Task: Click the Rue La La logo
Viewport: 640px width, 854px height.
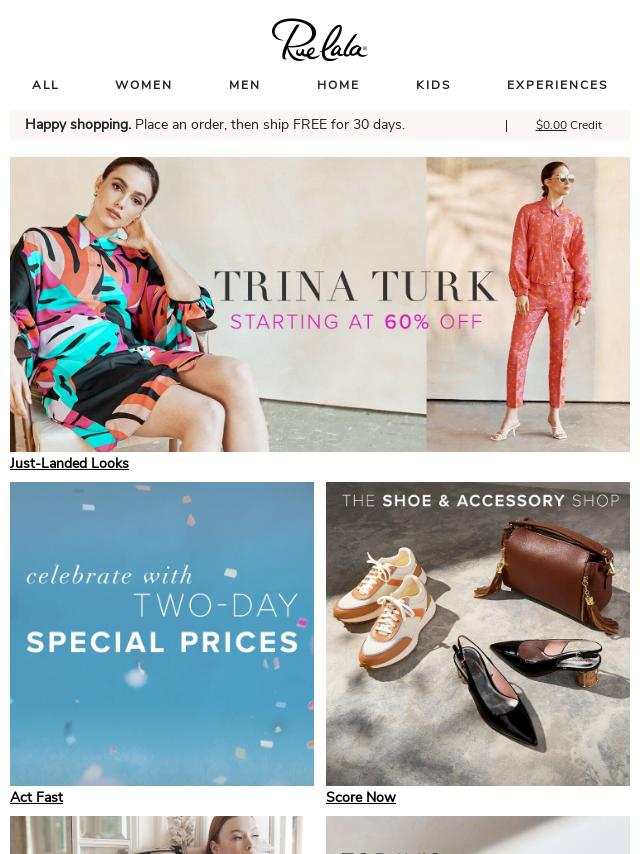Action: [319, 39]
